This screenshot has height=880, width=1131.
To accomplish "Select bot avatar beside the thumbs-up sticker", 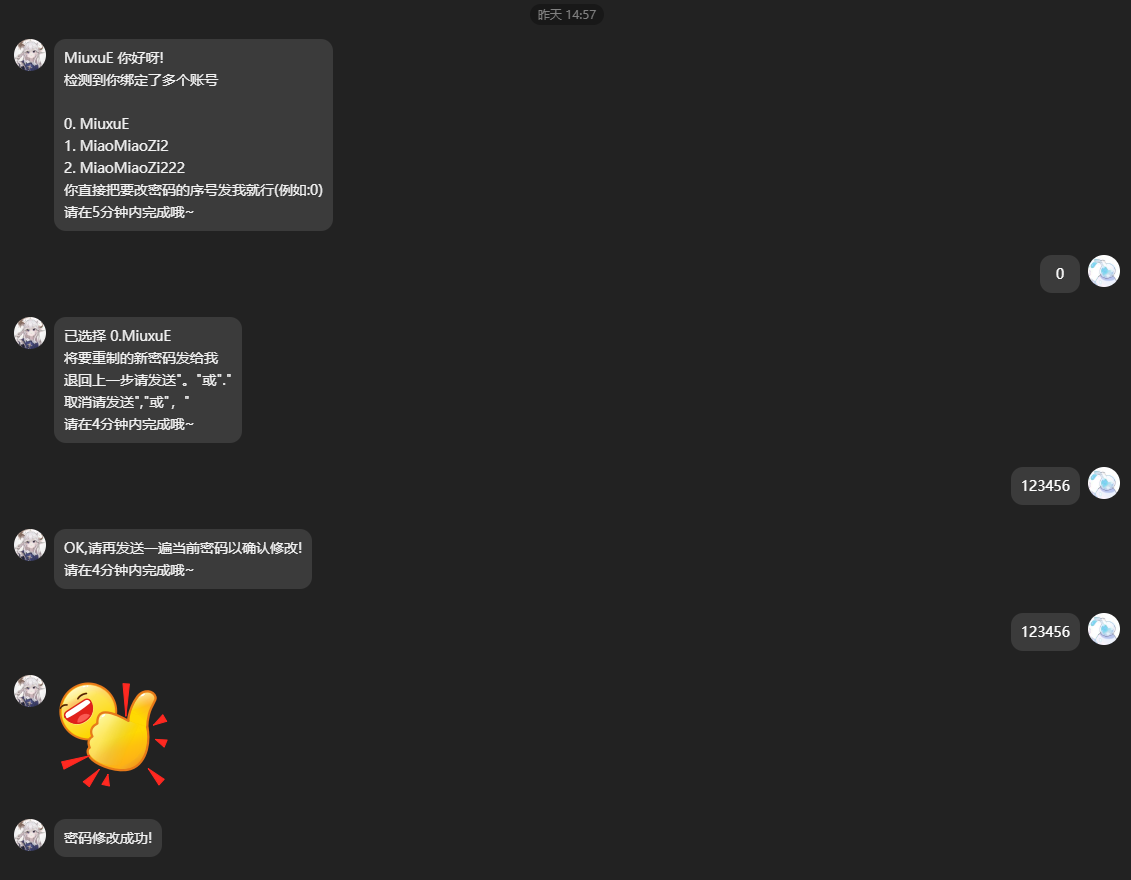I will [30, 691].
